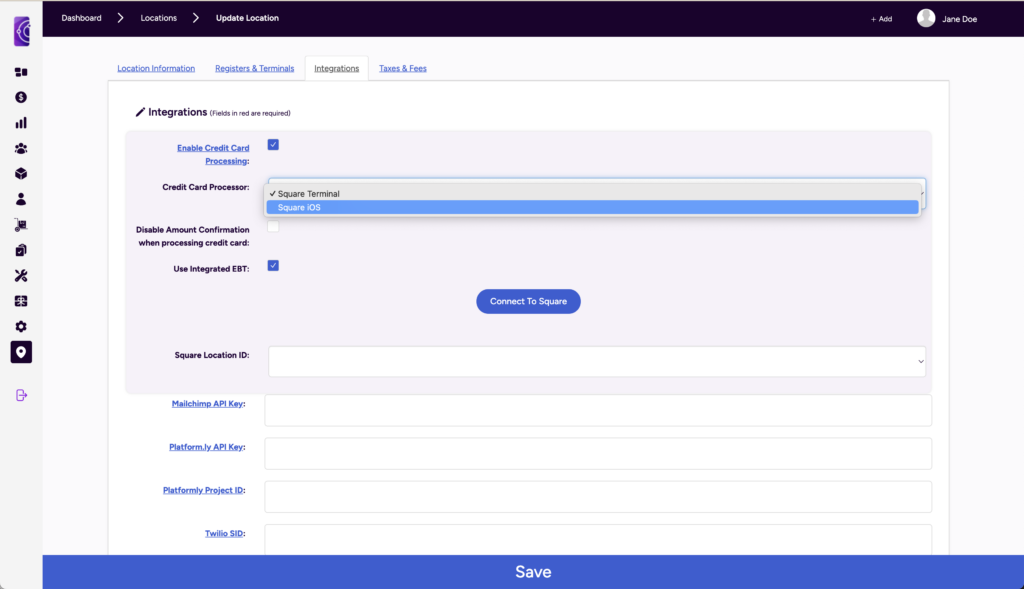Switch to Taxes & Fees tab
This screenshot has height=589, width=1024.
(x=403, y=69)
